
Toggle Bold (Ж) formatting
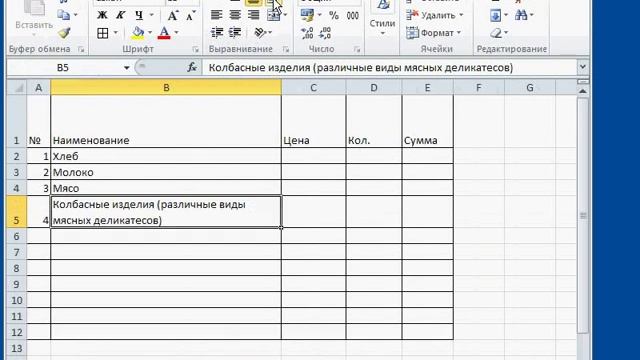(102, 16)
